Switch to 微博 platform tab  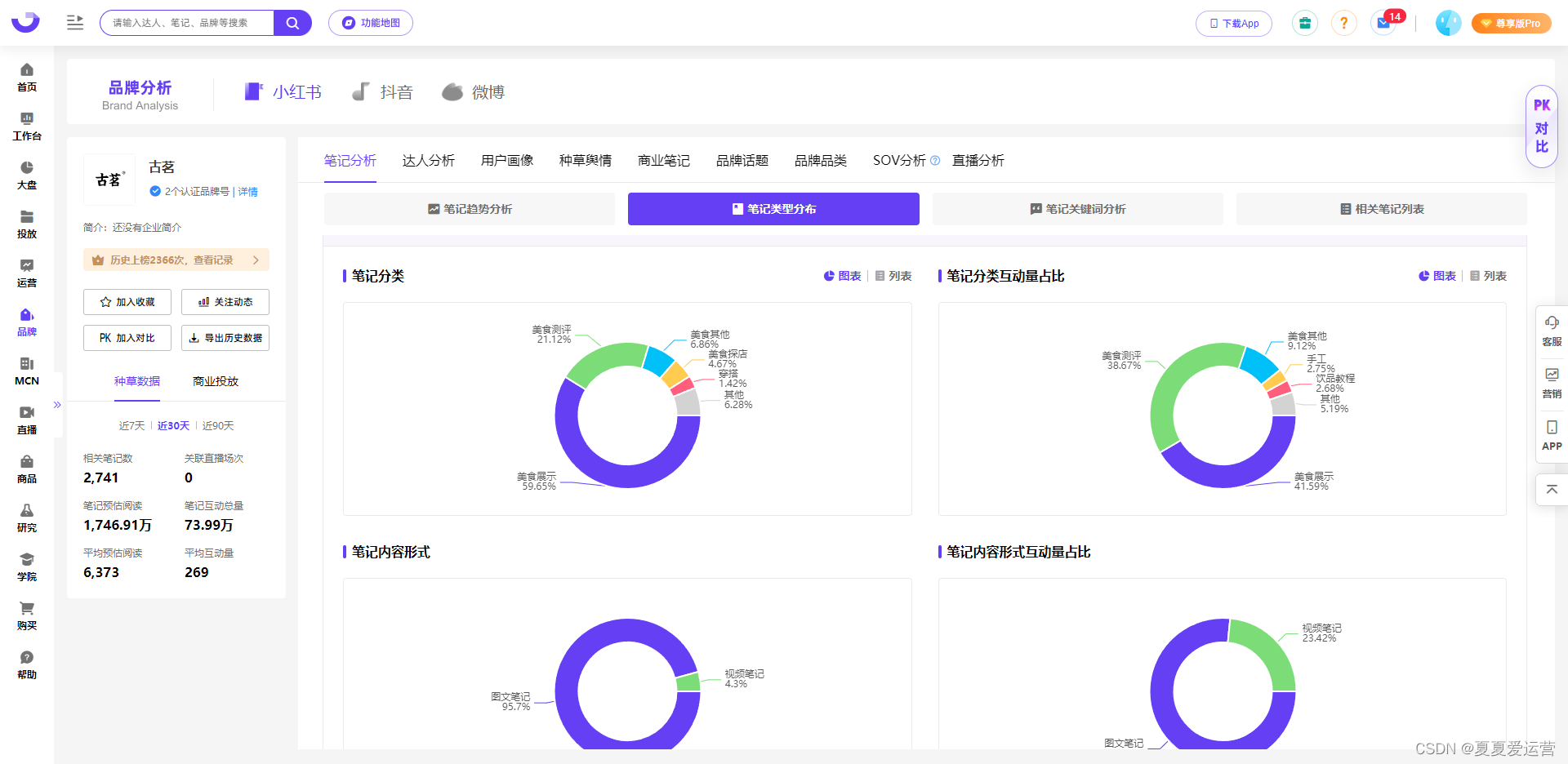point(474,91)
